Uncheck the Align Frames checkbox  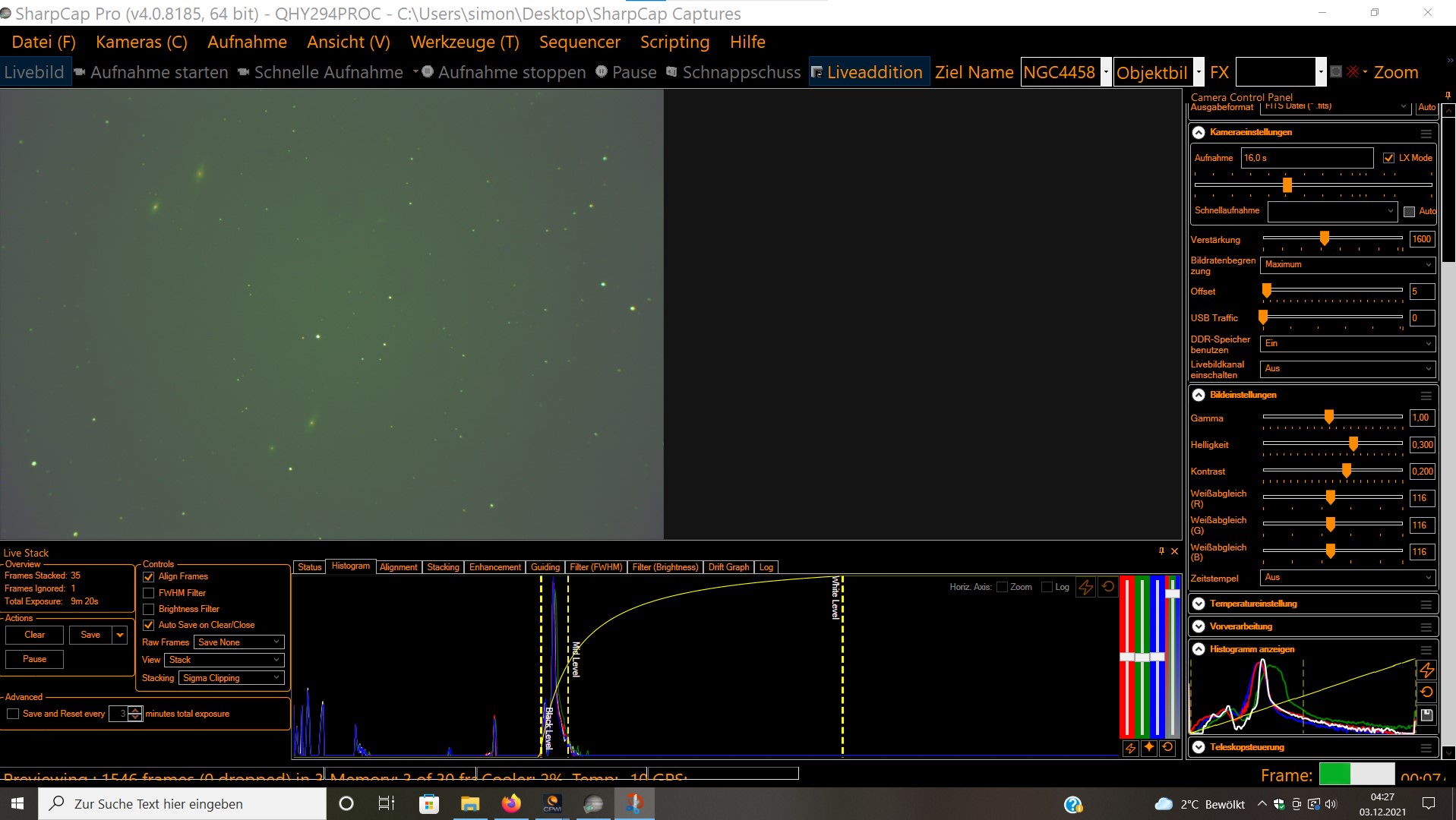coord(148,577)
